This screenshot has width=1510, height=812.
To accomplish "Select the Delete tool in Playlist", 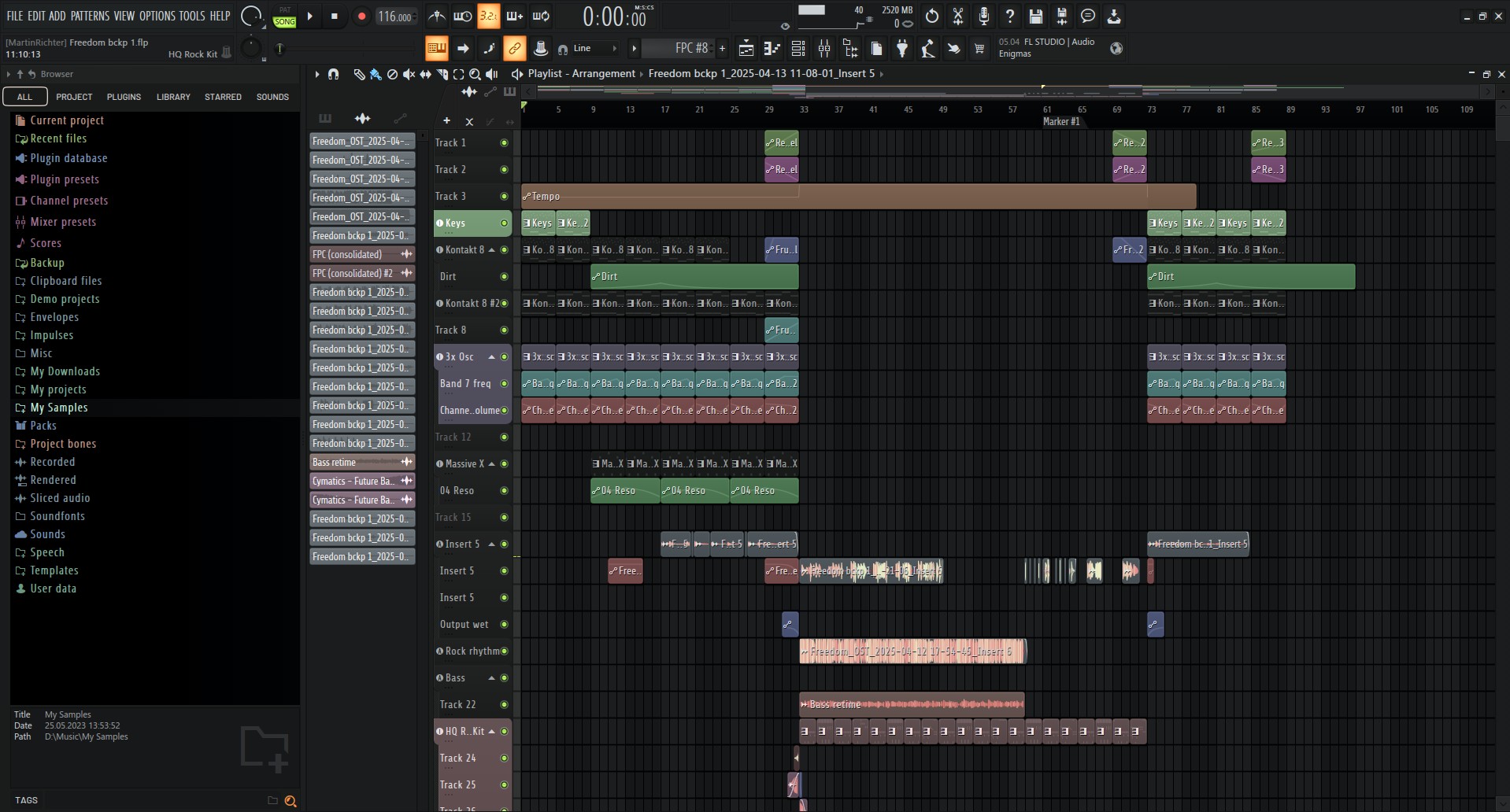I will (392, 74).
